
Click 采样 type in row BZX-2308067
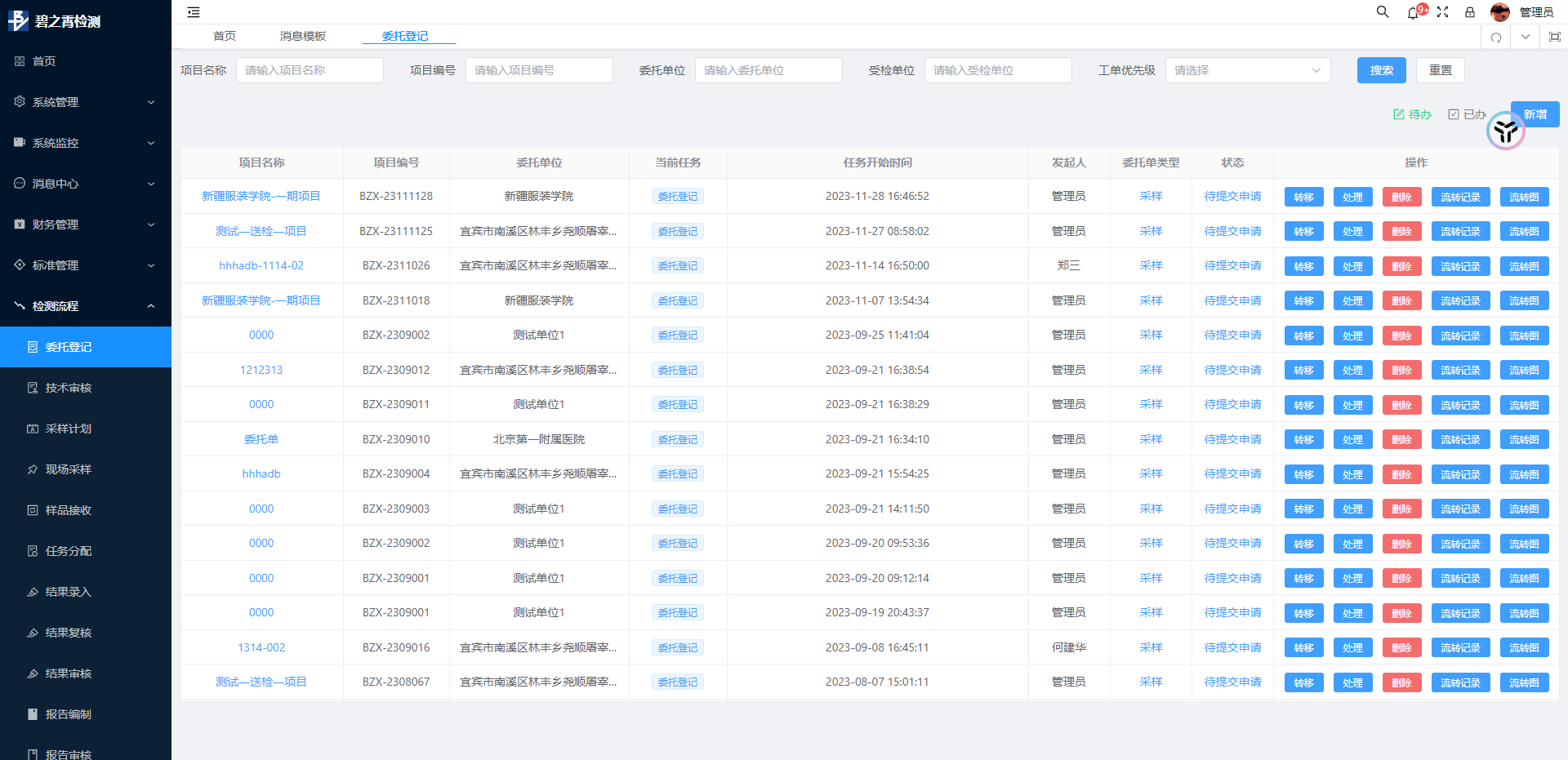coord(1151,682)
